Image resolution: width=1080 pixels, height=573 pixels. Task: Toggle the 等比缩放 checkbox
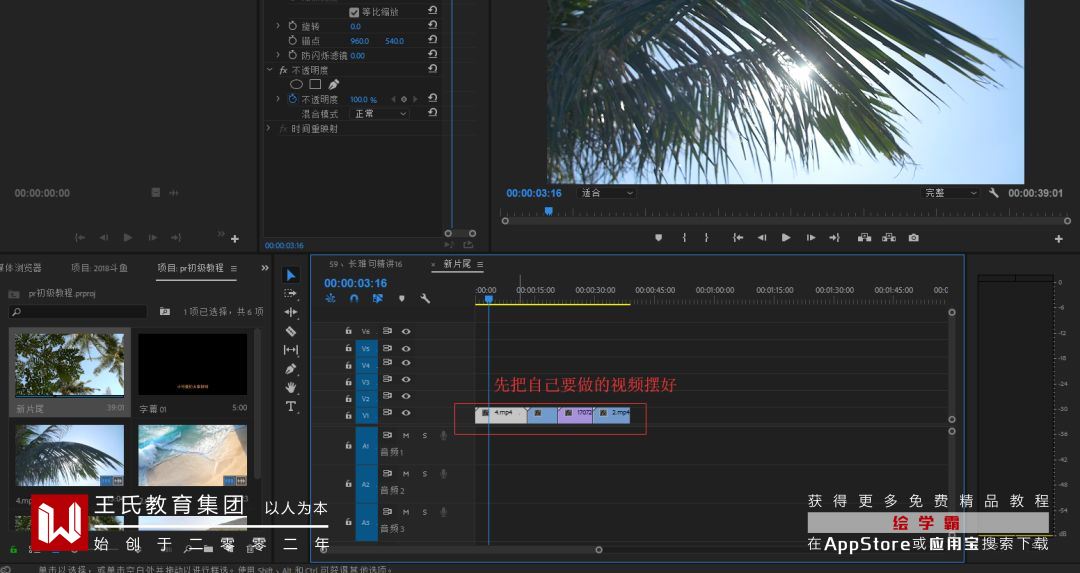point(354,12)
